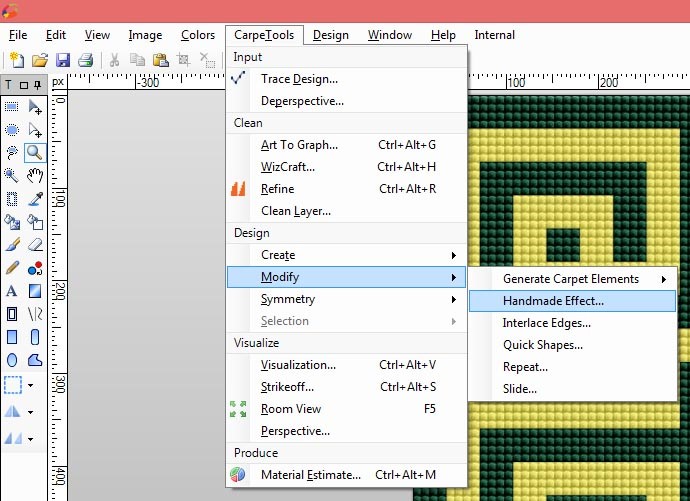This screenshot has width=690, height=501.
Task: Select the Ellipse shape tool
Action: pyautogui.click(x=12, y=360)
